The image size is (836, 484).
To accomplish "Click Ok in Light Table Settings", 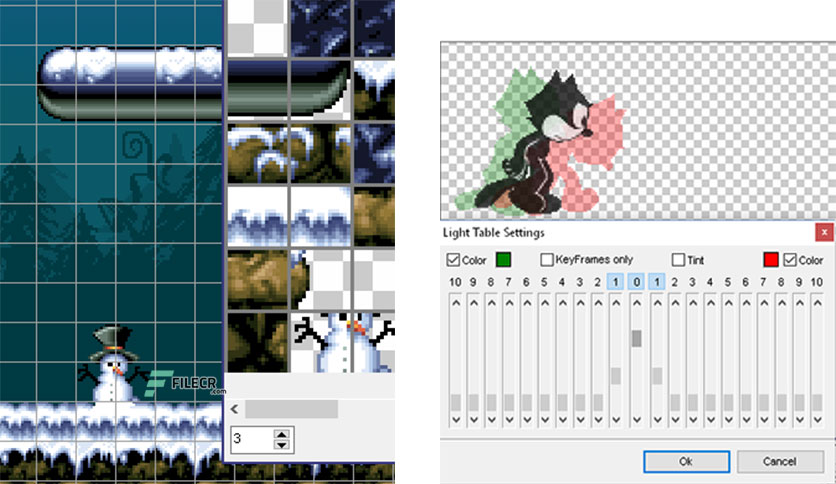I will coord(687,462).
